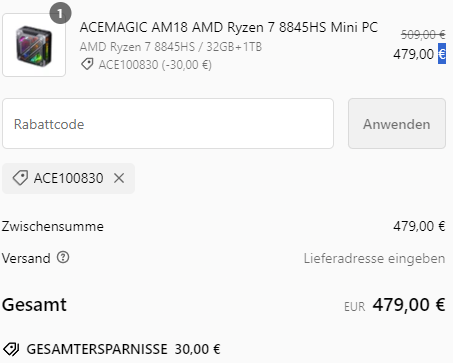Viewport: 453px width, 363px height.
Task: Open the Versand help question mark icon
Action: 63,257
